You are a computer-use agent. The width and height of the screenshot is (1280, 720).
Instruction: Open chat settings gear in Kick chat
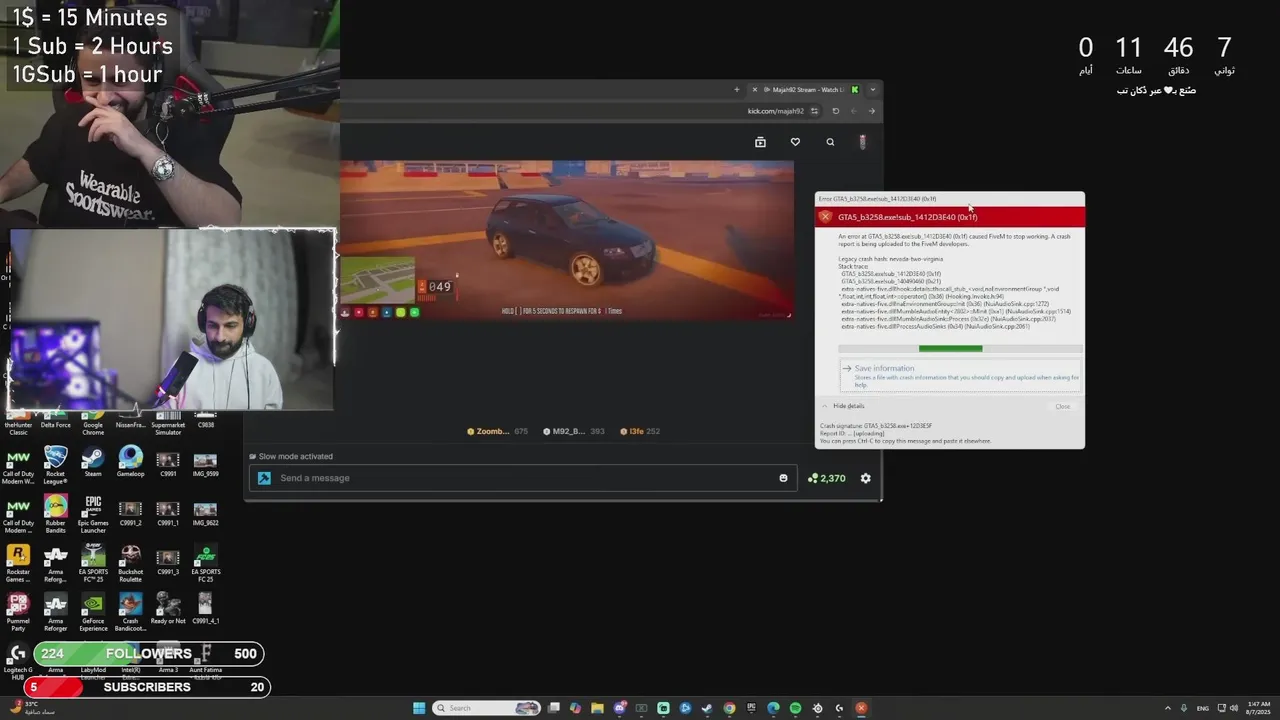[865, 478]
